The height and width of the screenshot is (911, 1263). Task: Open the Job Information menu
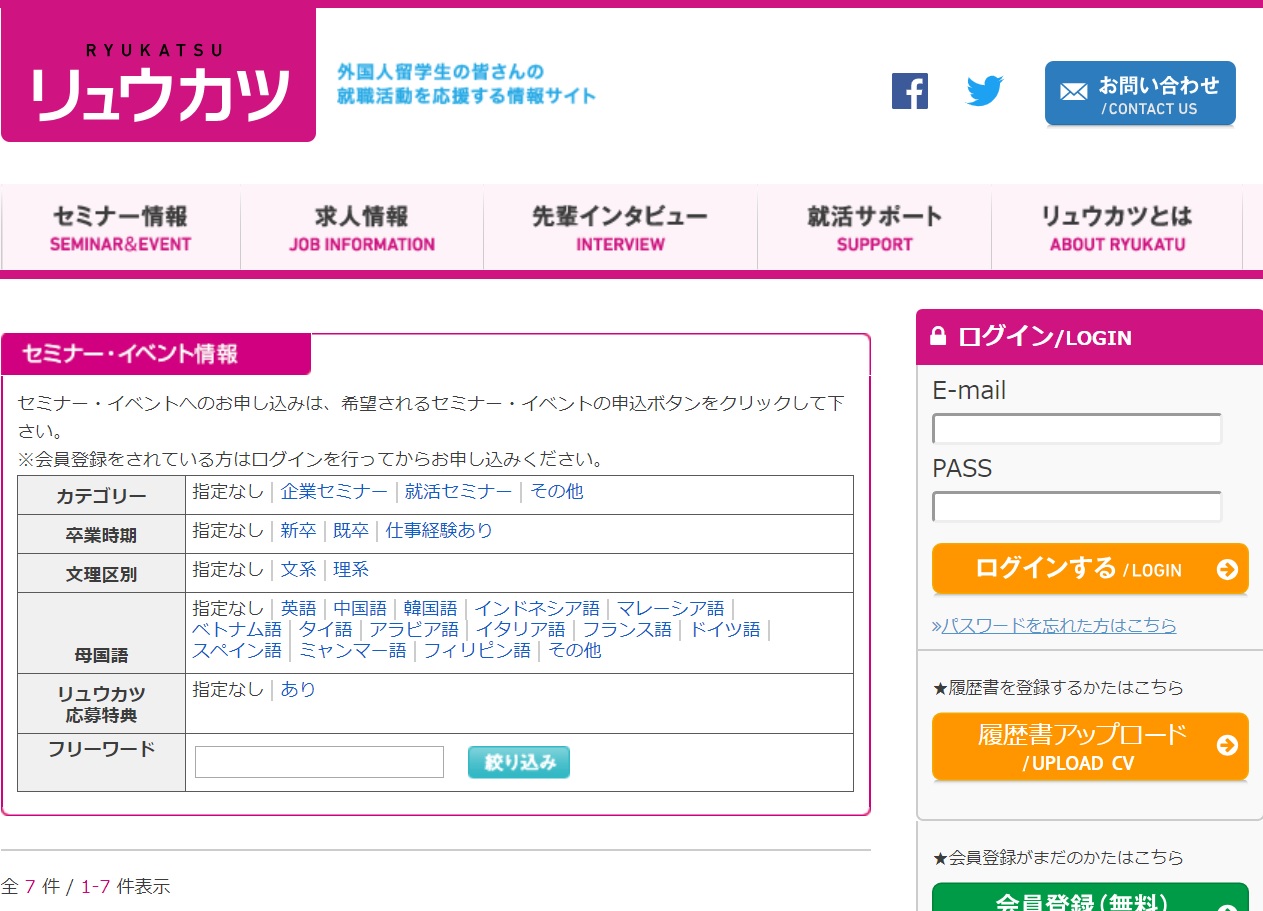coord(362,228)
